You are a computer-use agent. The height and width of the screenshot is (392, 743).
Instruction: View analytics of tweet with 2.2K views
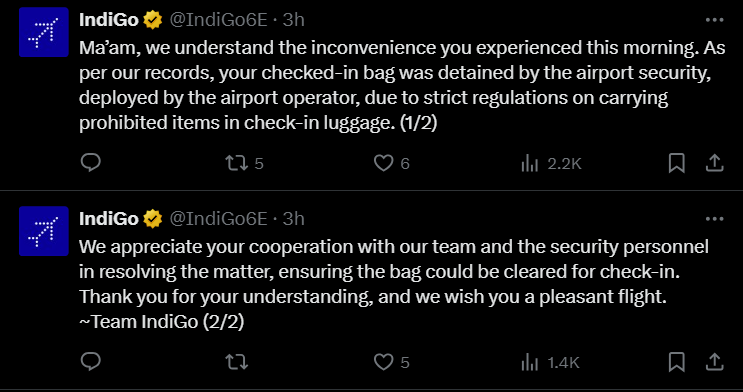click(x=551, y=164)
